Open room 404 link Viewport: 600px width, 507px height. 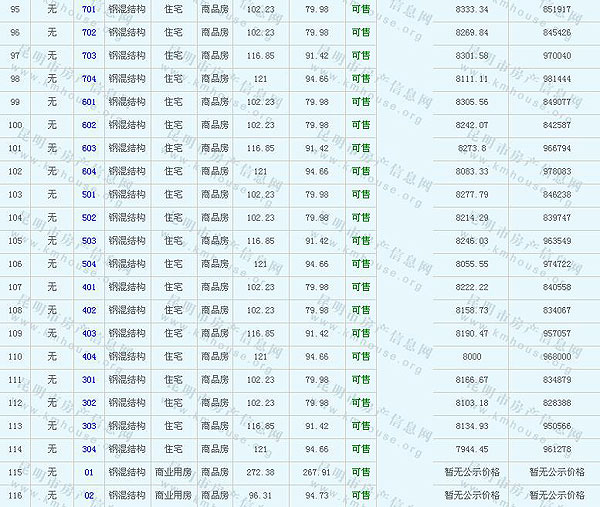click(89, 356)
